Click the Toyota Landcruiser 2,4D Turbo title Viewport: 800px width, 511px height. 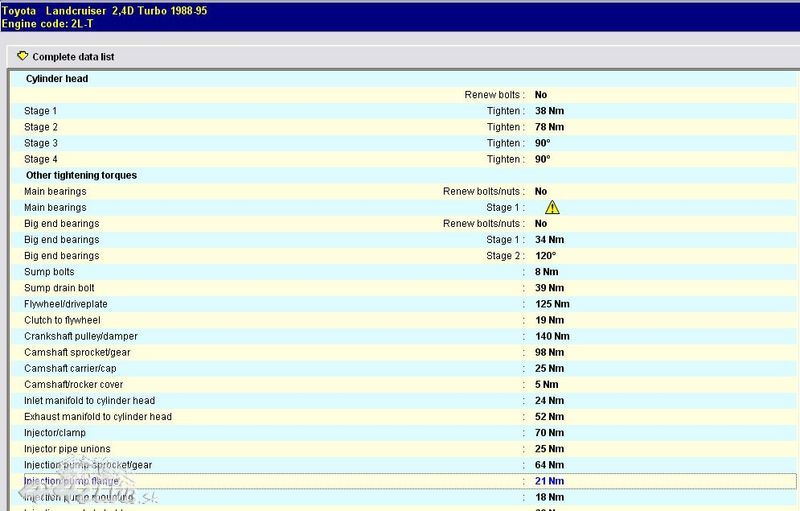pos(104,10)
